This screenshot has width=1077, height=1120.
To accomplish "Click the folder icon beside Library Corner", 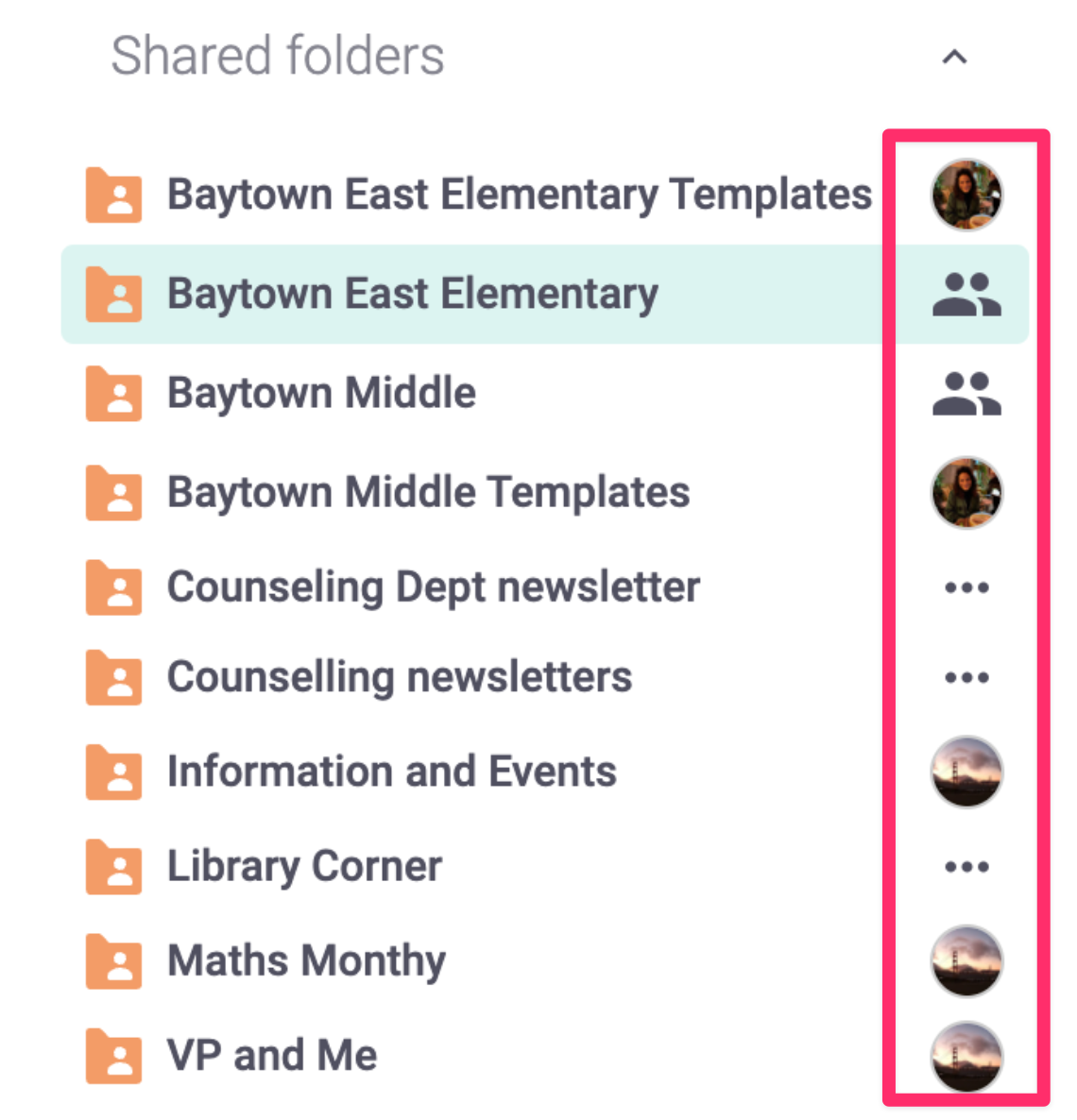I will [x=113, y=866].
